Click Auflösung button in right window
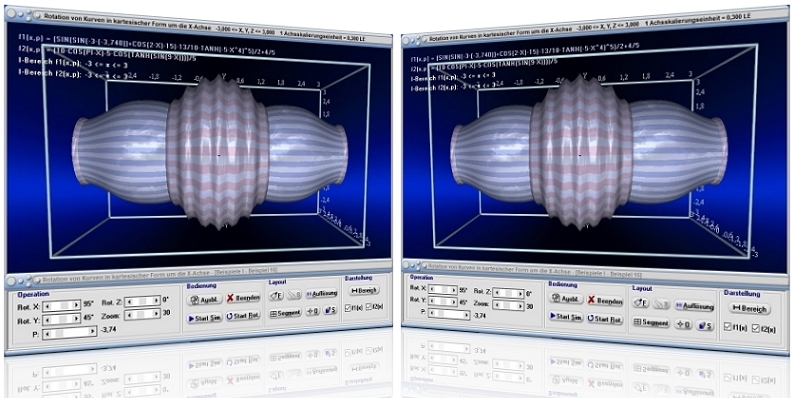 694,306
